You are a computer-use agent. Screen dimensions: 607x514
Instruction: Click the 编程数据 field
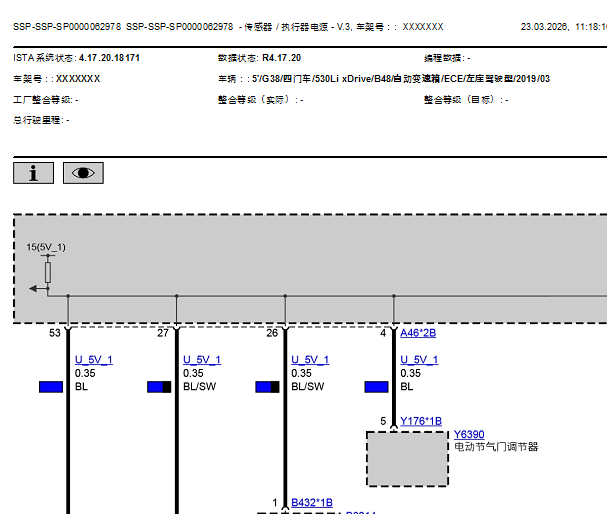pyautogui.click(x=447, y=58)
